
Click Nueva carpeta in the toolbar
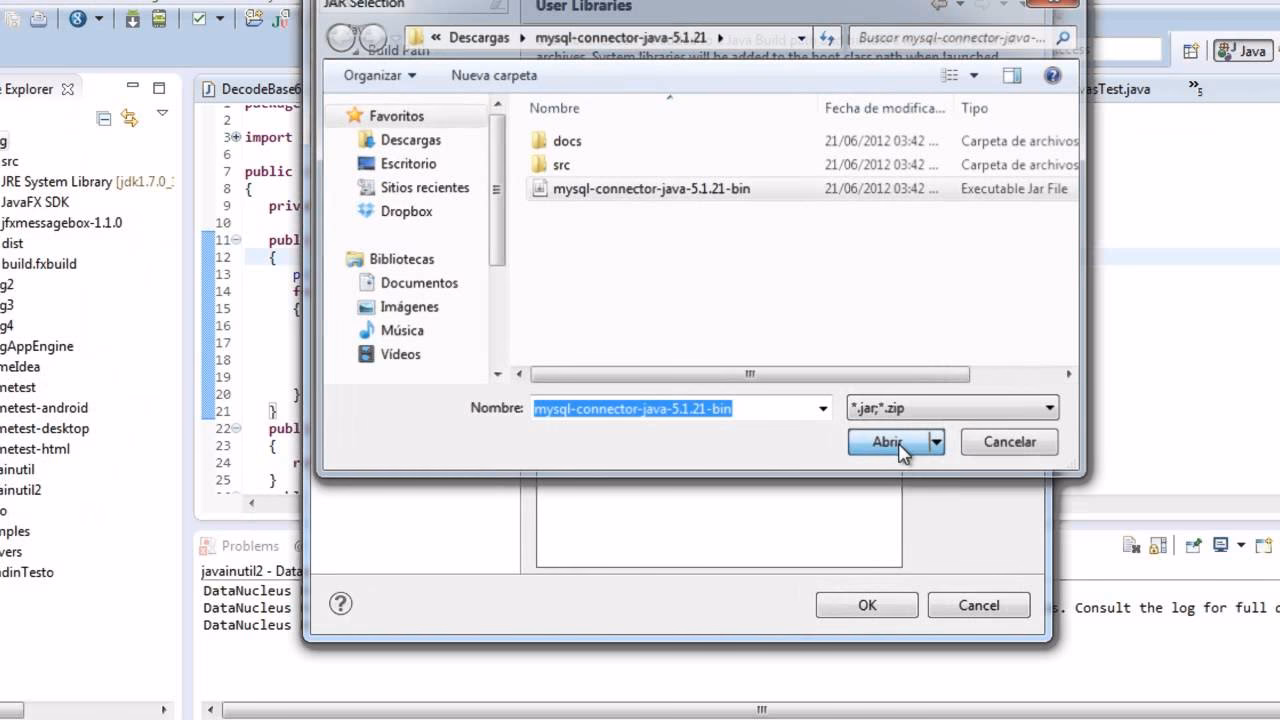(x=494, y=75)
